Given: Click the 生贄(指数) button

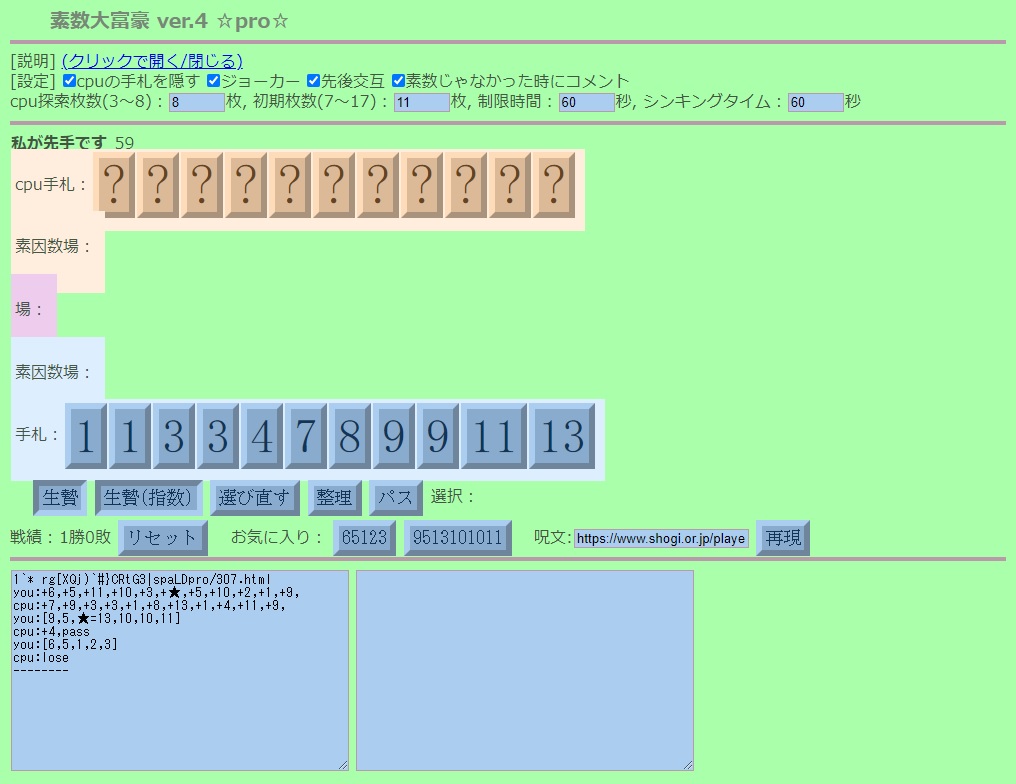Looking at the screenshot, I should [x=148, y=498].
